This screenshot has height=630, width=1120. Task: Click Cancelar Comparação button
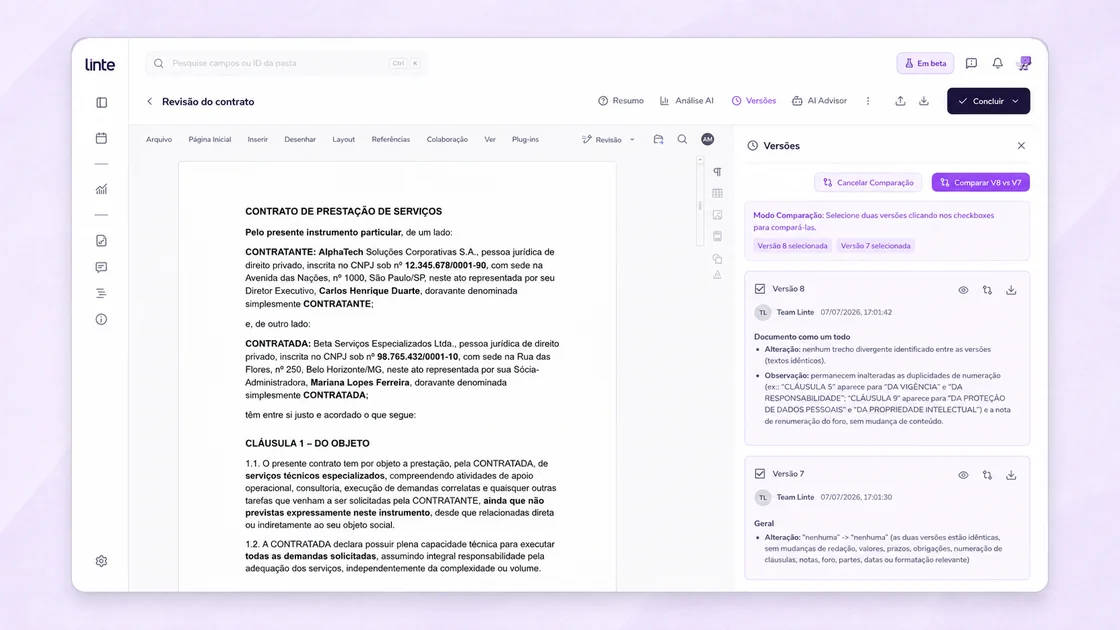pos(868,182)
